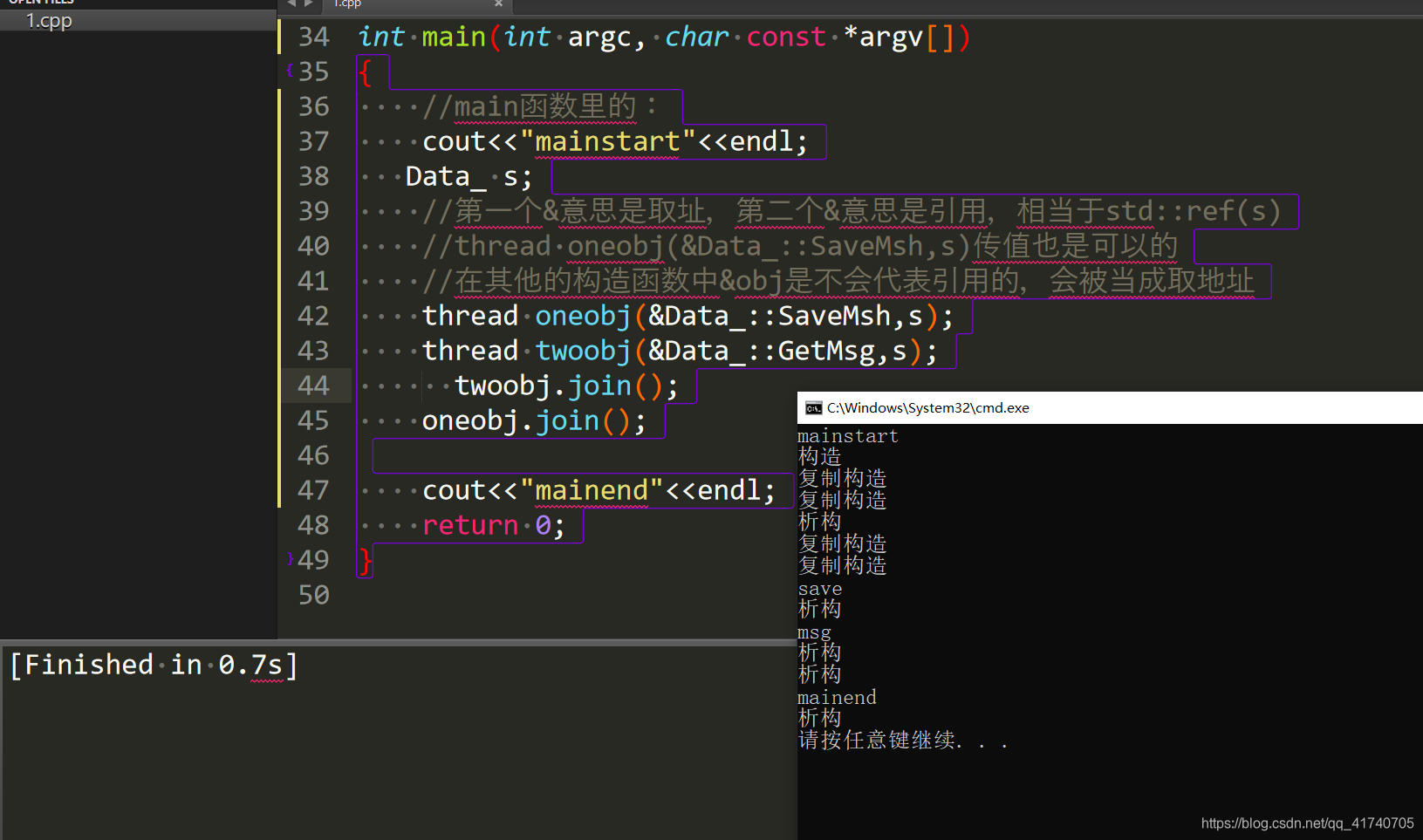Image resolution: width=1423 pixels, height=840 pixels.
Task: Click the return keyword on line 48
Action: pyautogui.click(x=470, y=525)
